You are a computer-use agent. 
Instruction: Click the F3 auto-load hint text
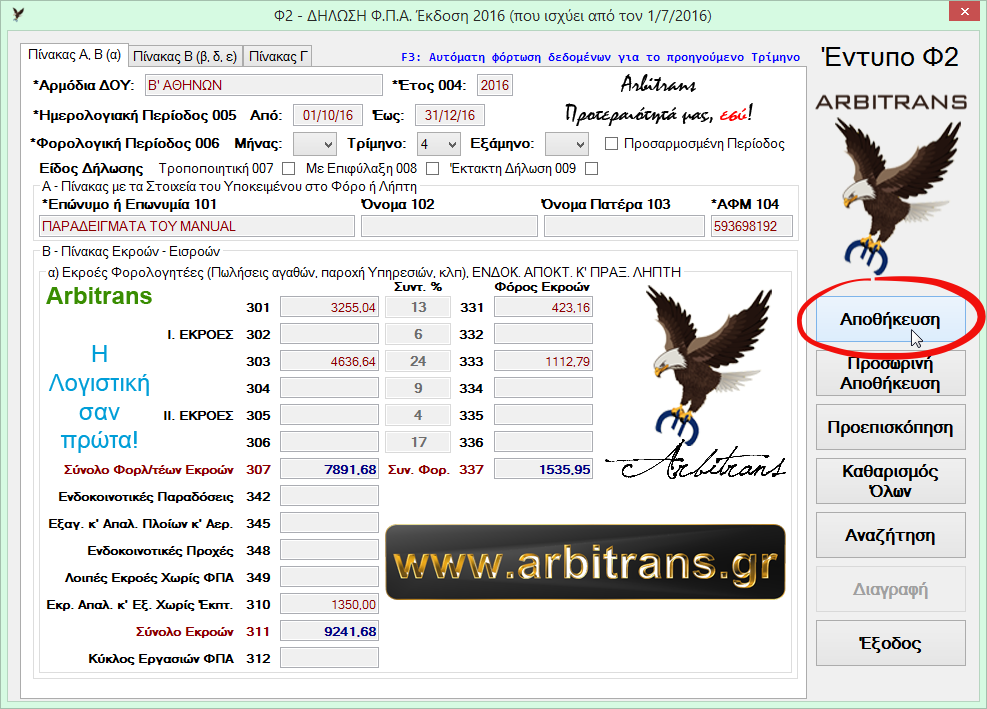coord(601,57)
